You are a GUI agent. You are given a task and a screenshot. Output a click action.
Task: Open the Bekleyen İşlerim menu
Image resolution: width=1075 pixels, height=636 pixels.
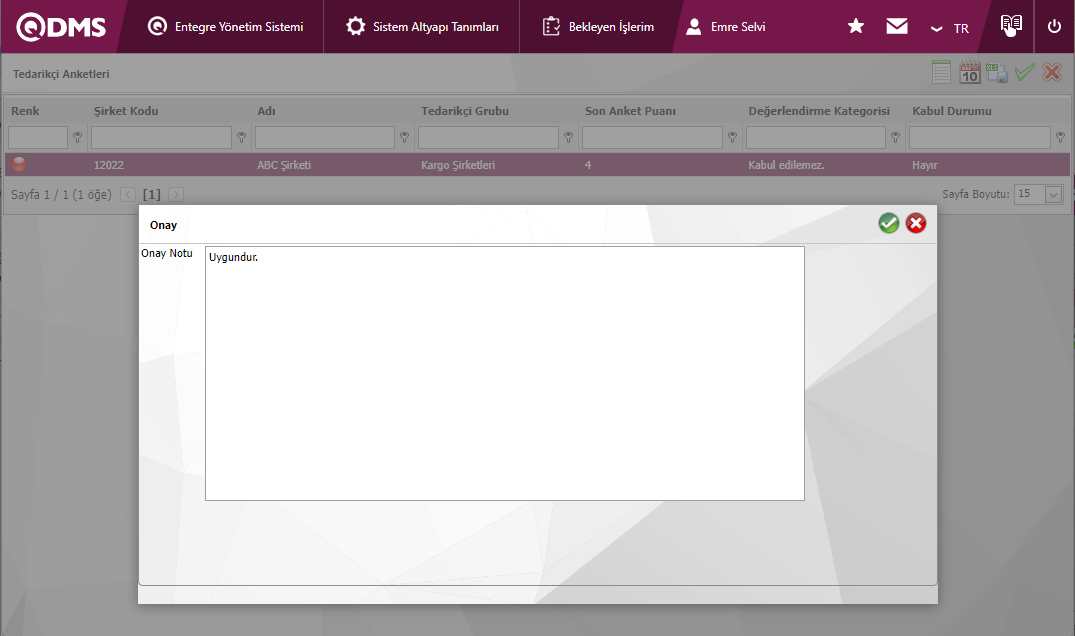click(x=598, y=27)
